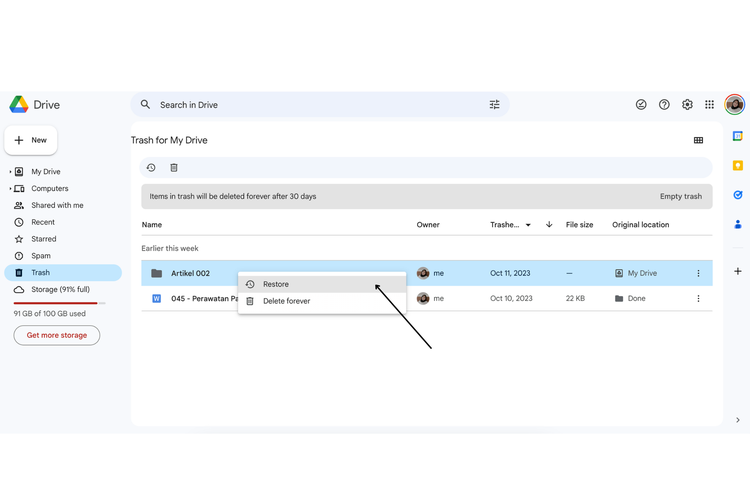Open the Settings gear icon
This screenshot has height=500, width=750.
(687, 105)
